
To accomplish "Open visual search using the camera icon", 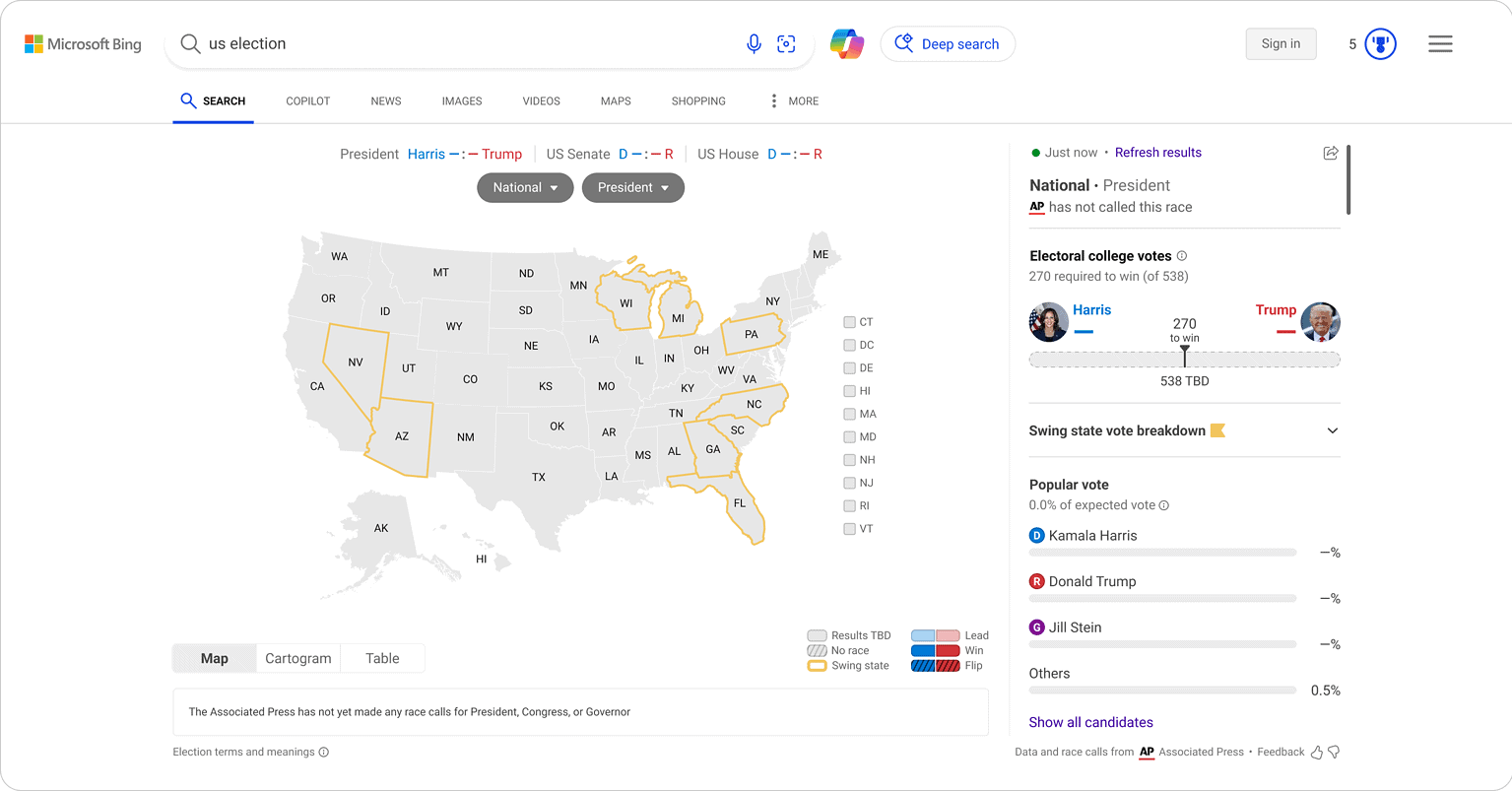I will click(786, 43).
